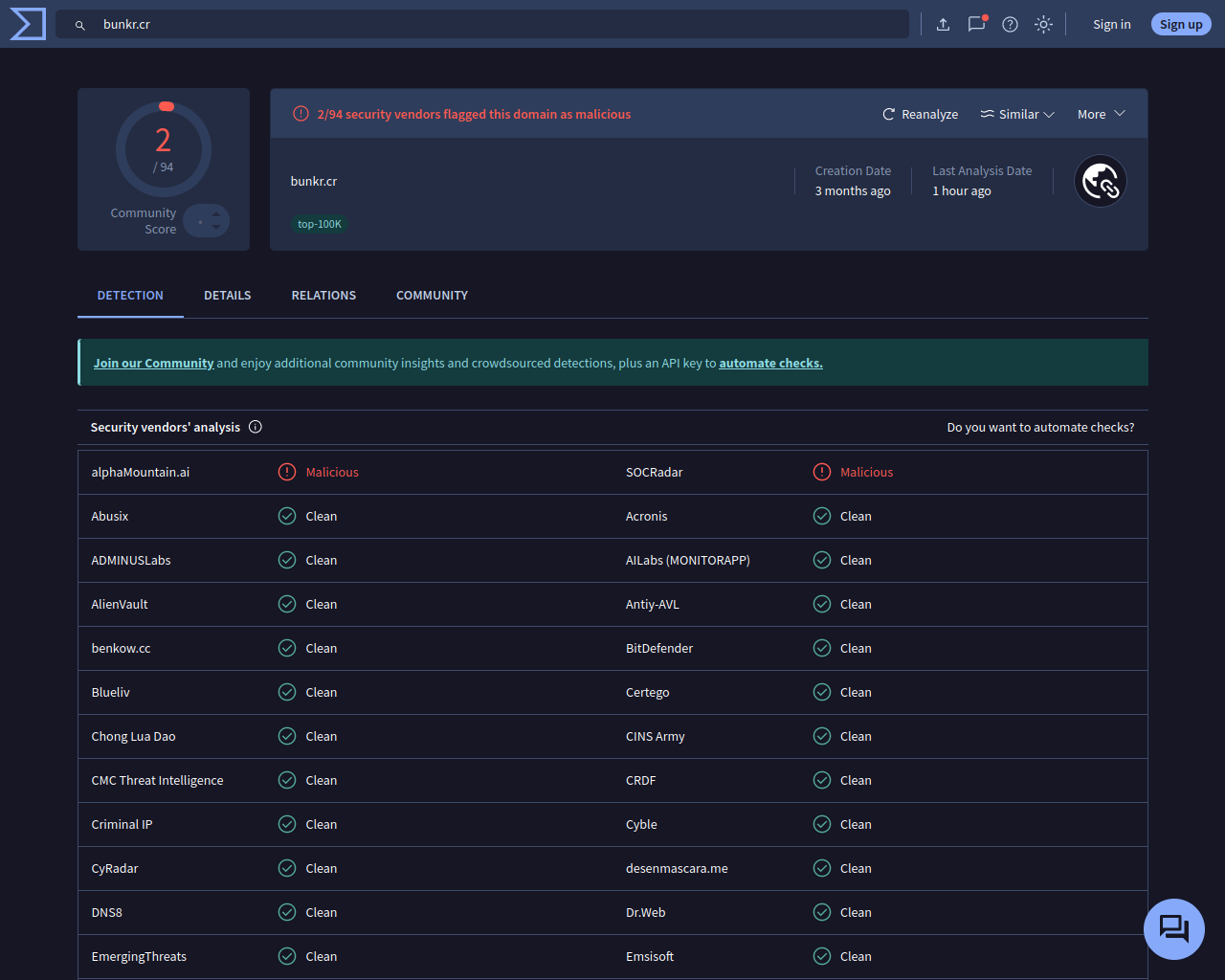Switch to the DETECTION tab
Image resolution: width=1225 pixels, height=980 pixels.
130,296
